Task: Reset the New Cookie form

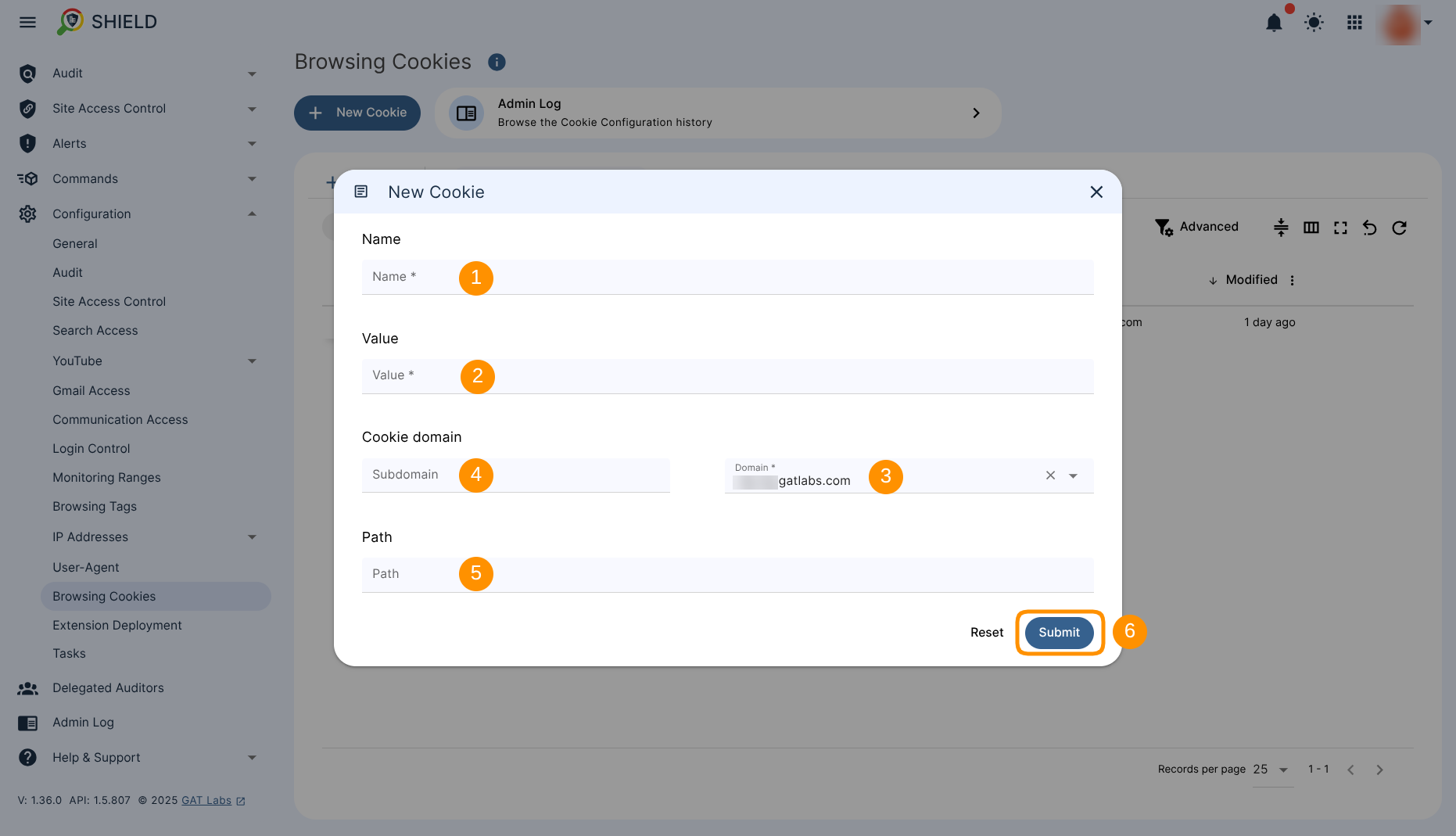Action: (x=986, y=633)
